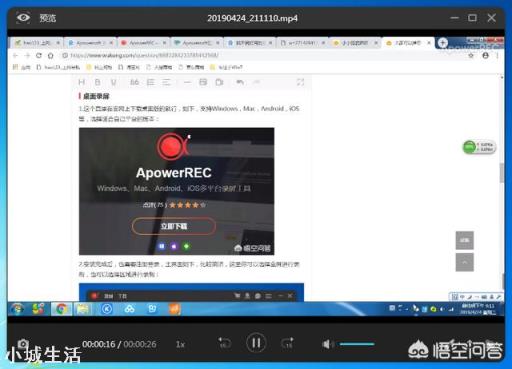512x369 pixels.
Task: Toggle bold with the B icon
Action: pos(97,82)
